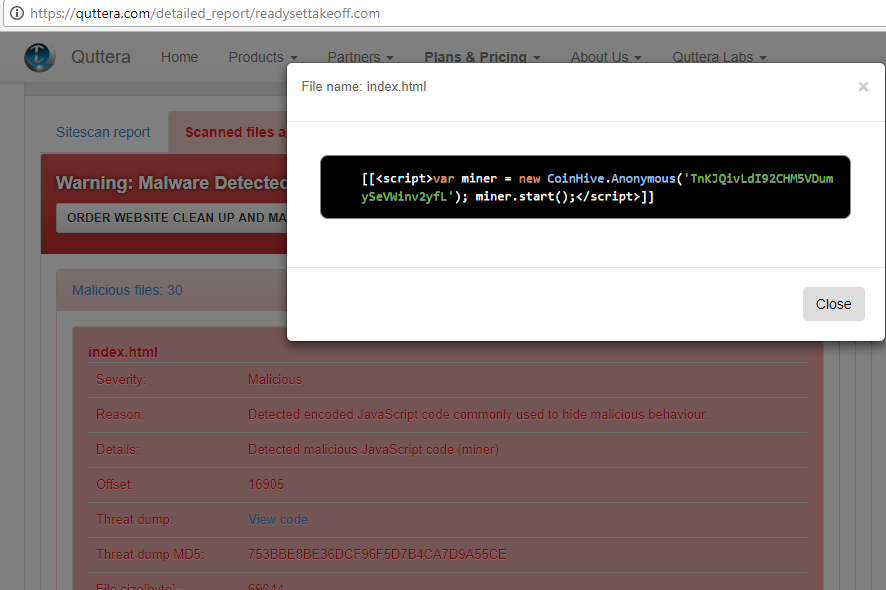
Task: Click the code snippet box in dialog
Action: [x=585, y=187]
